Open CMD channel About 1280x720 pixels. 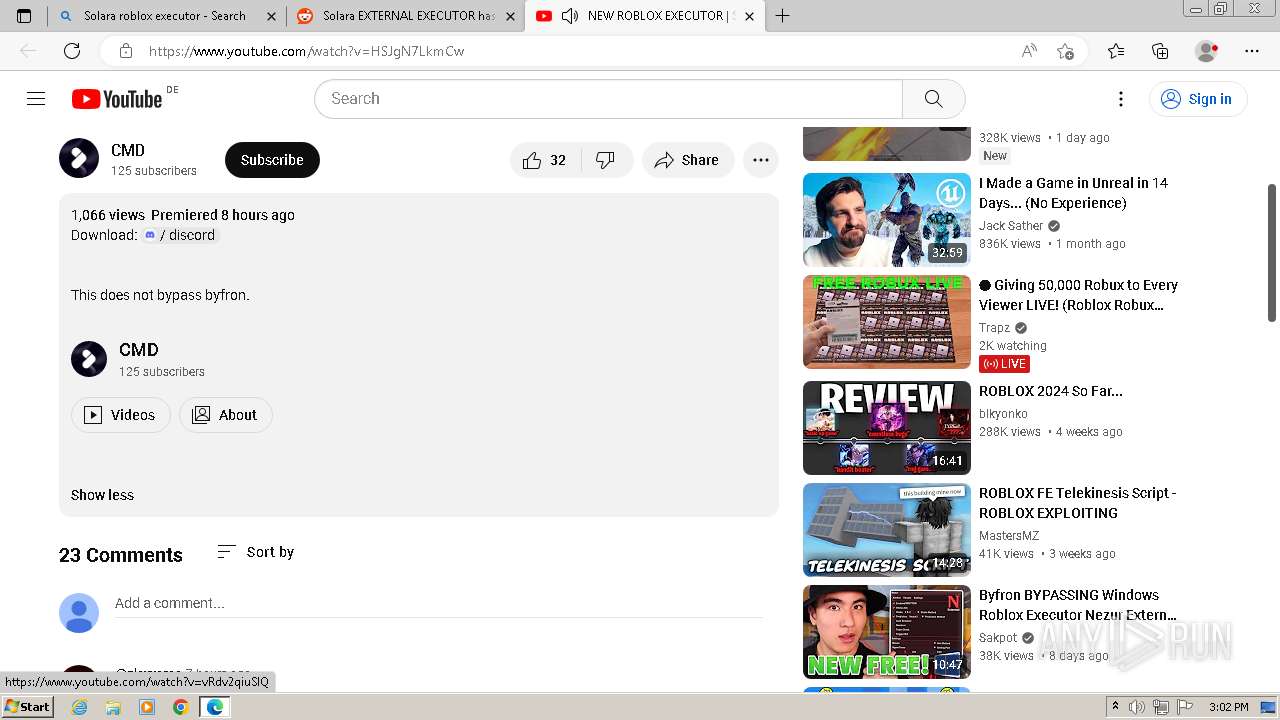tap(225, 415)
